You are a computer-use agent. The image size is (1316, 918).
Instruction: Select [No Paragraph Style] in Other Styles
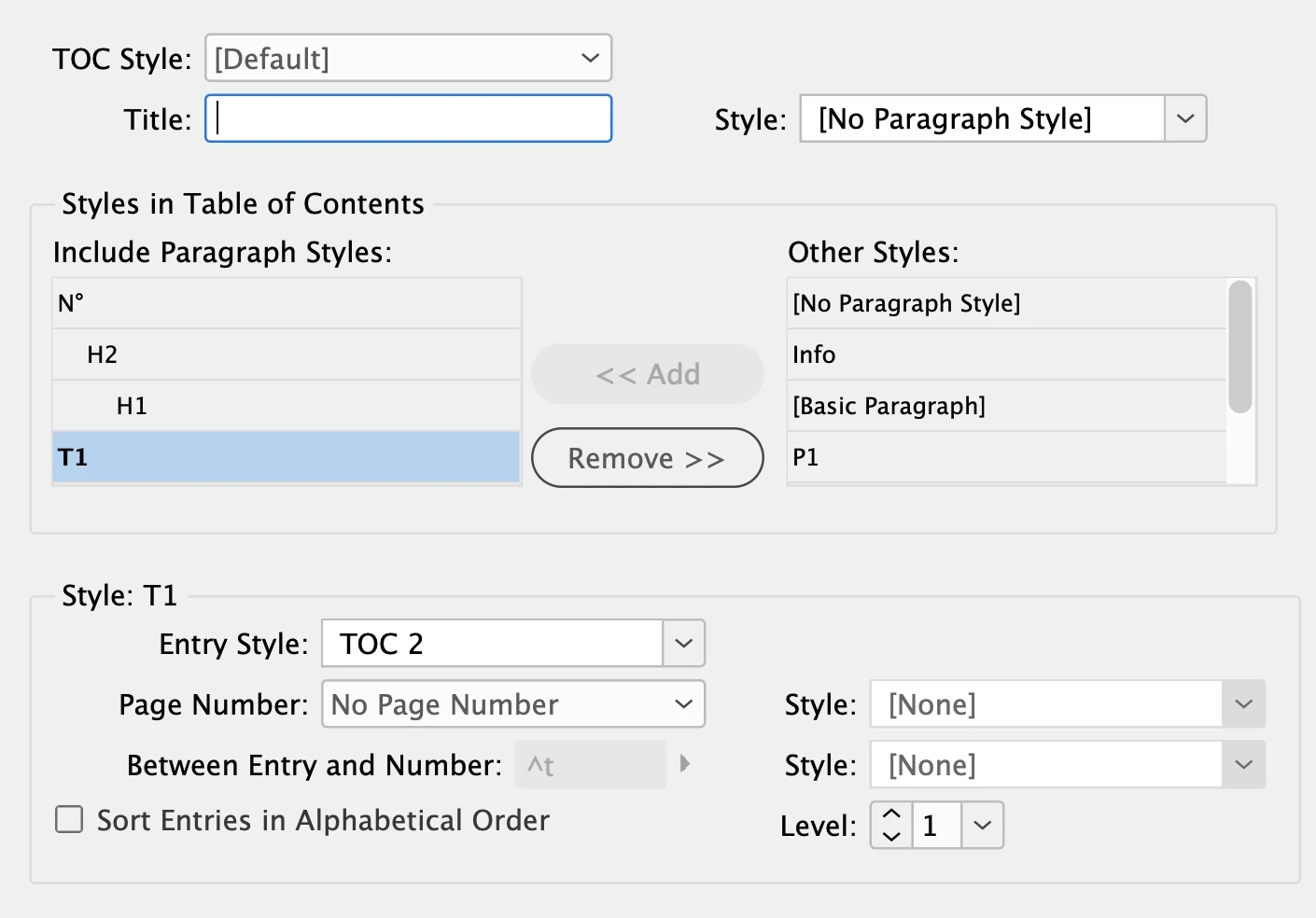point(1006,303)
